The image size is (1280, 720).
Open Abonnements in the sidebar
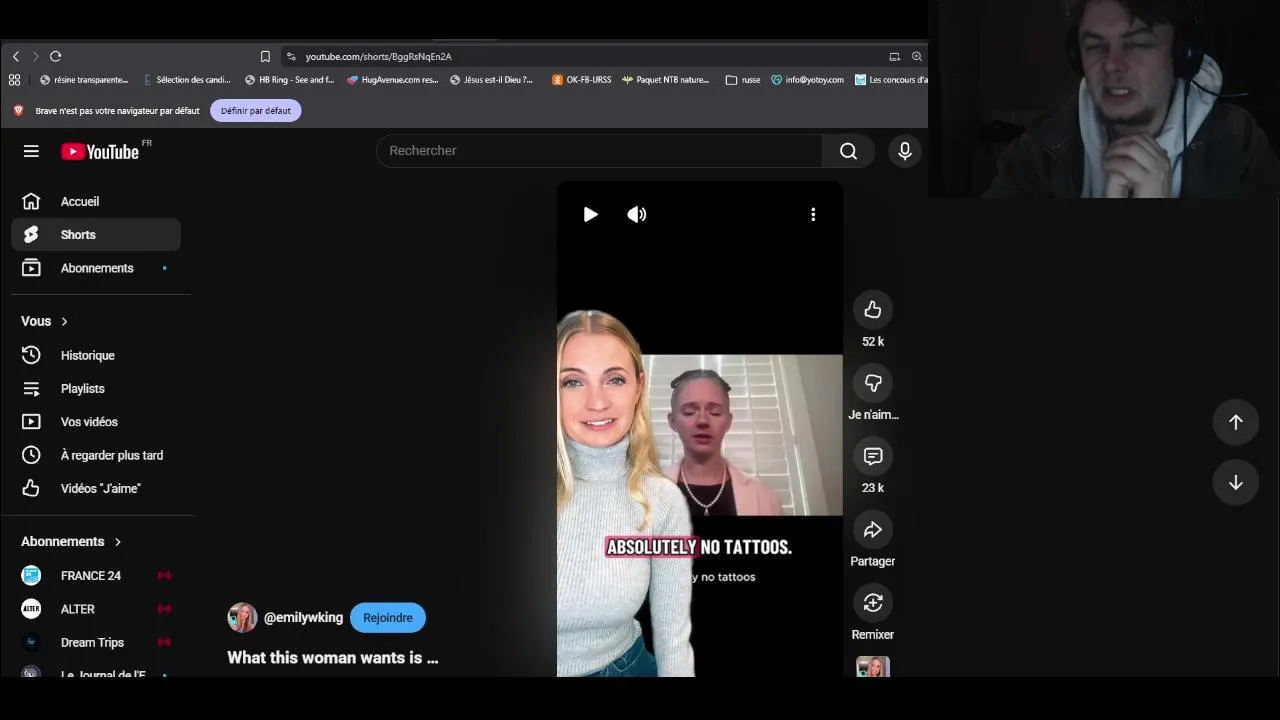click(96, 268)
